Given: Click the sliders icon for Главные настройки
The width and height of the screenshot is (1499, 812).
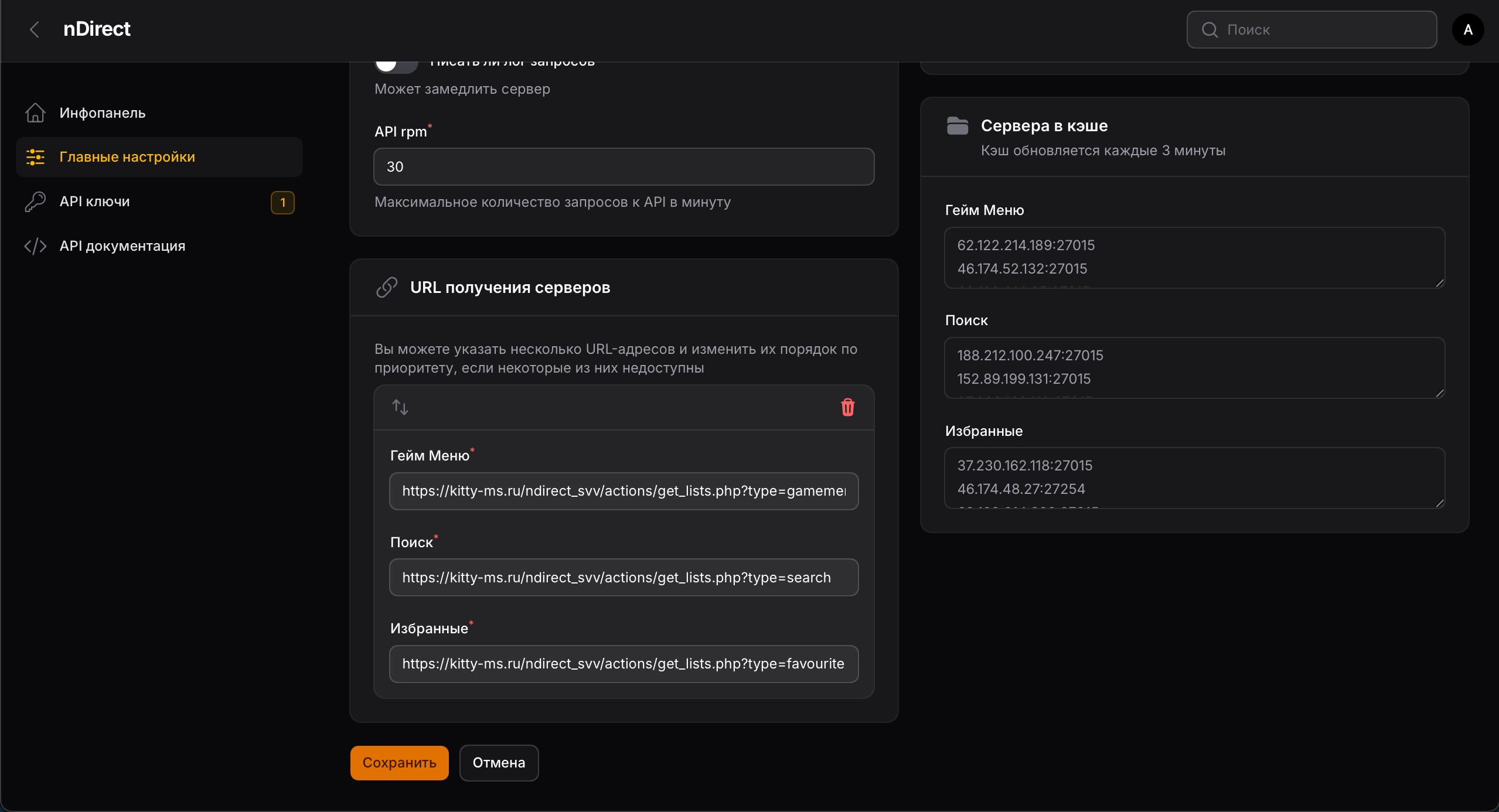Looking at the screenshot, I should point(35,157).
